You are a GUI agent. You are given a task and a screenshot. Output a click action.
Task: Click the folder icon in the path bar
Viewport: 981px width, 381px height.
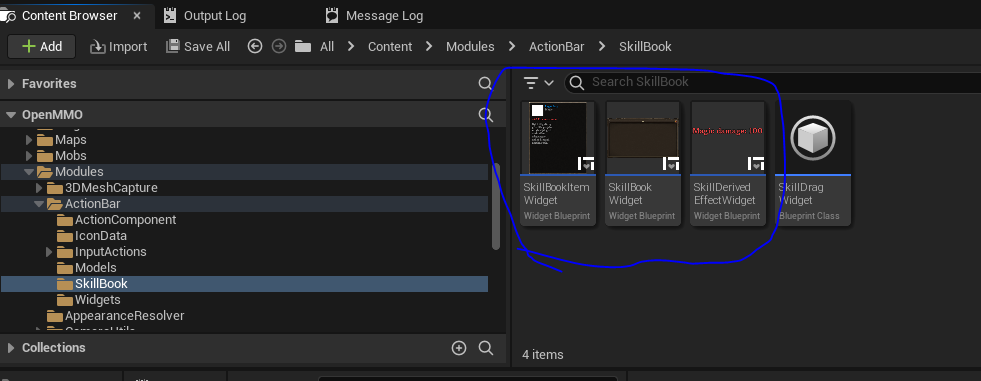tap(303, 46)
